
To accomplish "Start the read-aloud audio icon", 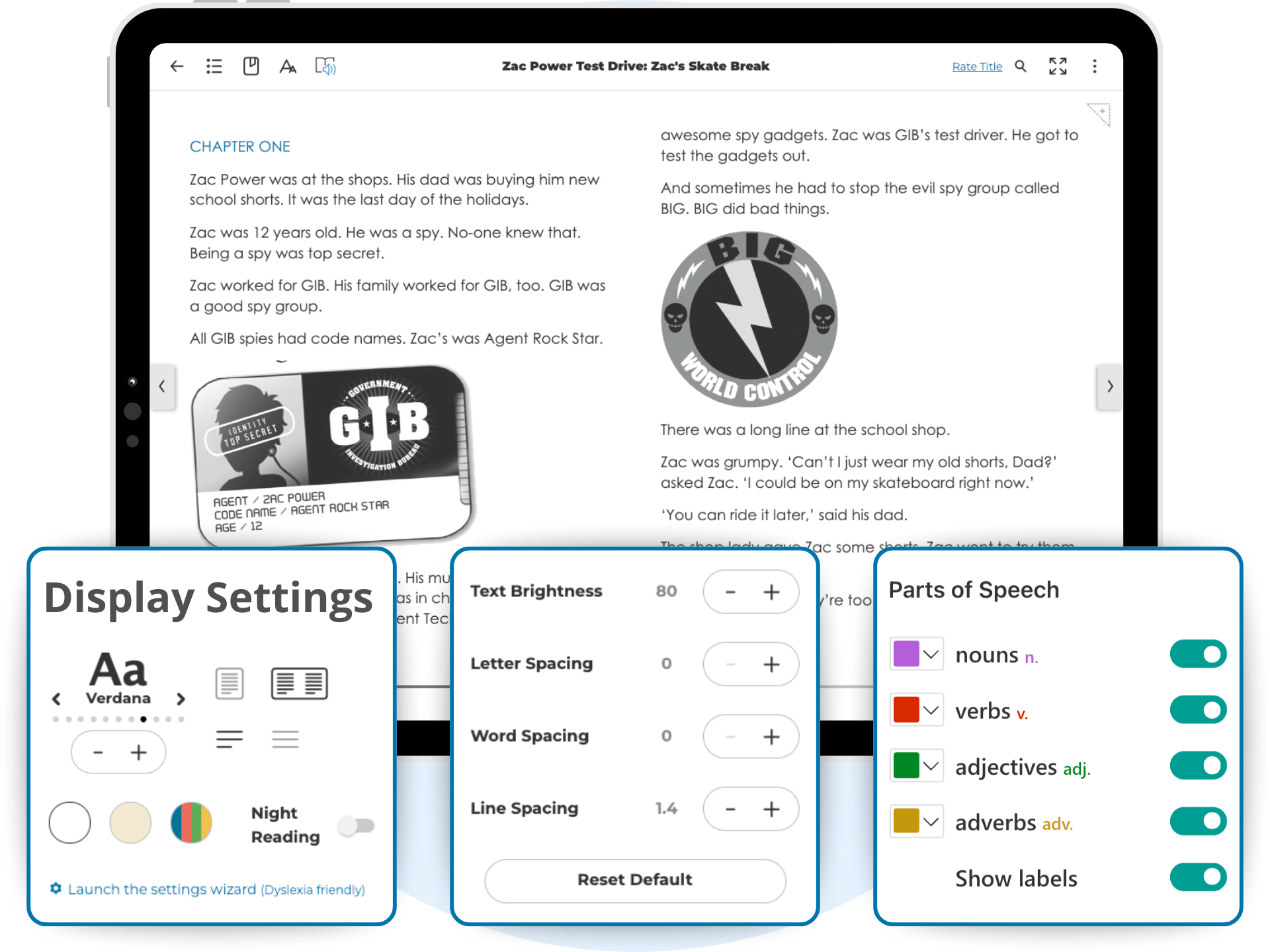I will 325,66.
